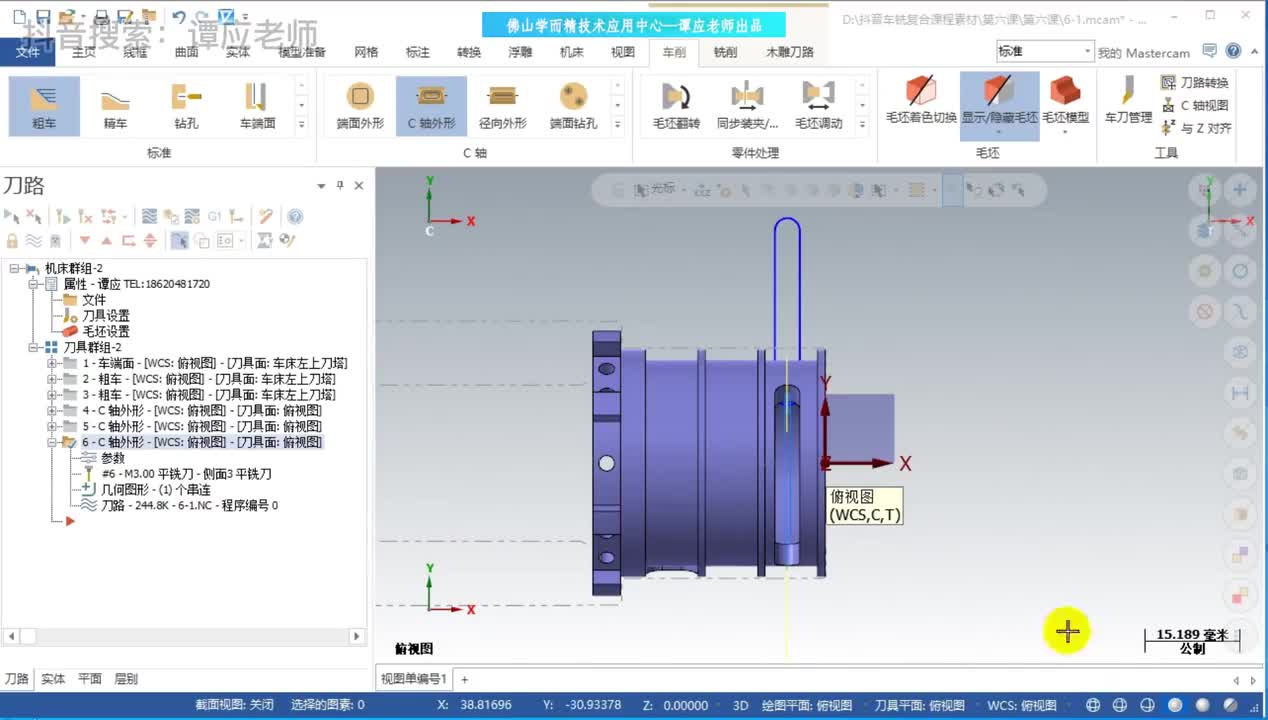This screenshot has width=1268, height=720.
Task: Toggle 显示/隐藏毛坯 stock display
Action: coord(1000,104)
